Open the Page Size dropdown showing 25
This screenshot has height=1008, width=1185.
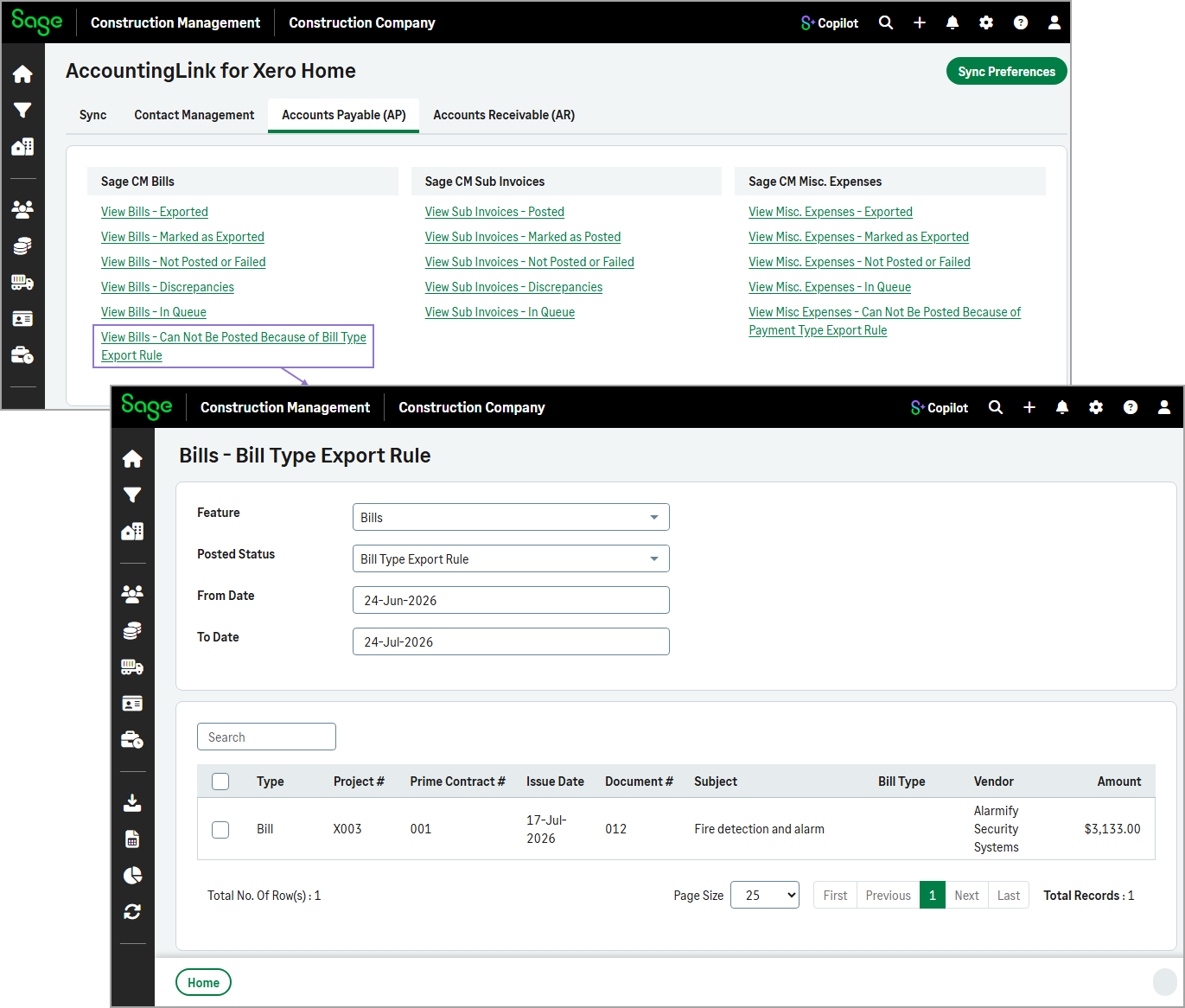click(x=765, y=896)
